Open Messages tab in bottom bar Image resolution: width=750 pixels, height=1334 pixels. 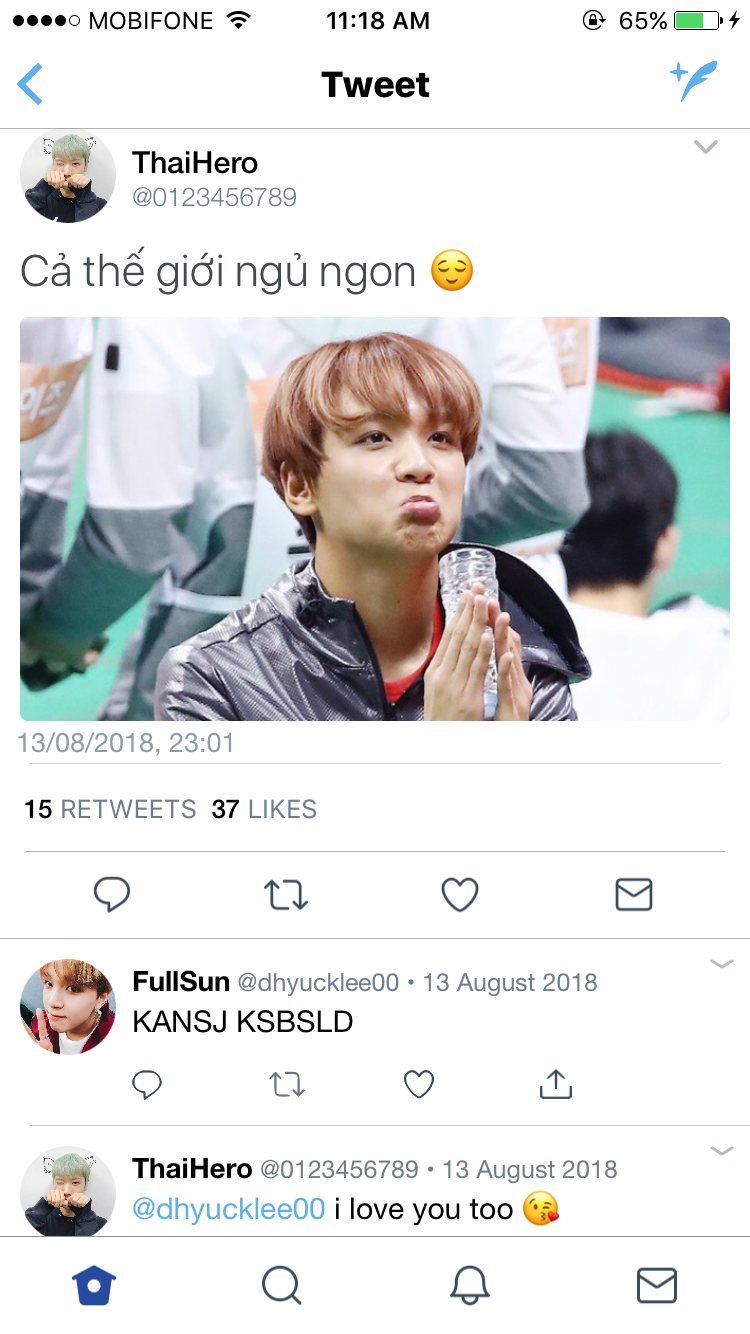657,1285
